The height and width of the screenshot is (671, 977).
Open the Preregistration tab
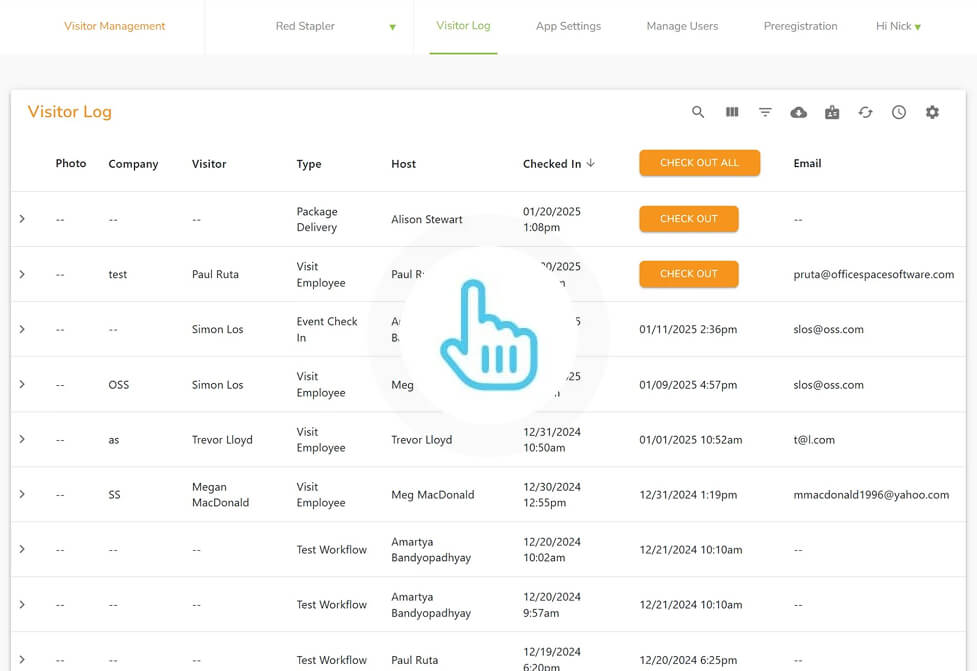800,26
